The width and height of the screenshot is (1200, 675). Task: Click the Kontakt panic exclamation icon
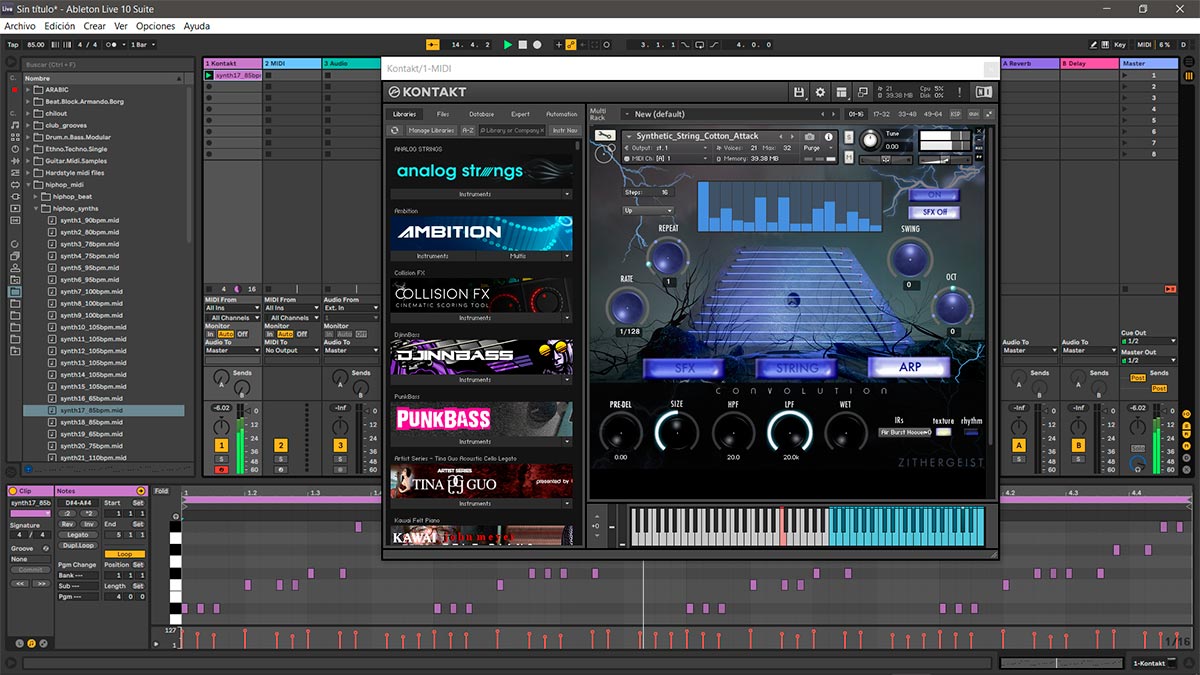pos(959,92)
